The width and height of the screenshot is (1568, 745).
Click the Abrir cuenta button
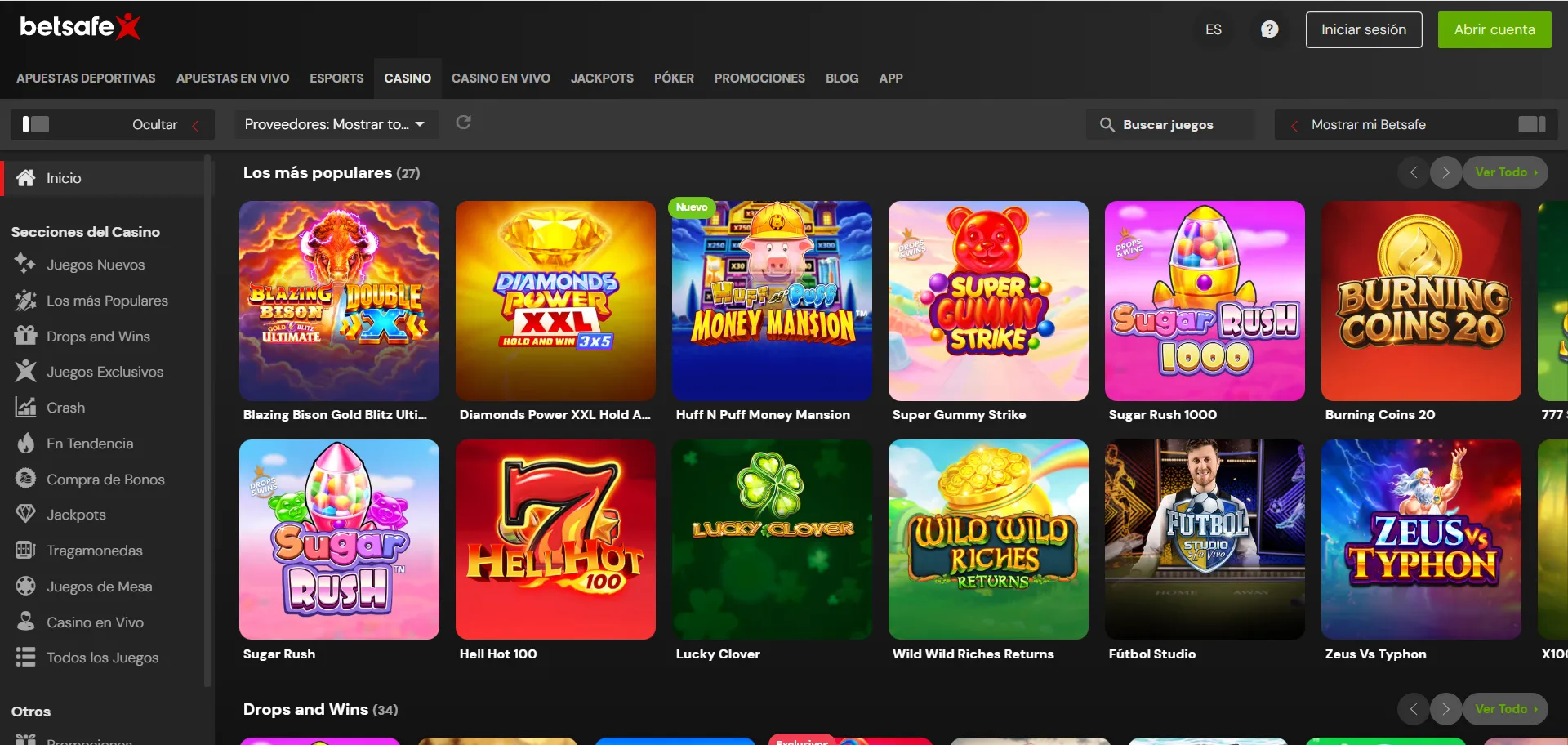pyautogui.click(x=1494, y=29)
